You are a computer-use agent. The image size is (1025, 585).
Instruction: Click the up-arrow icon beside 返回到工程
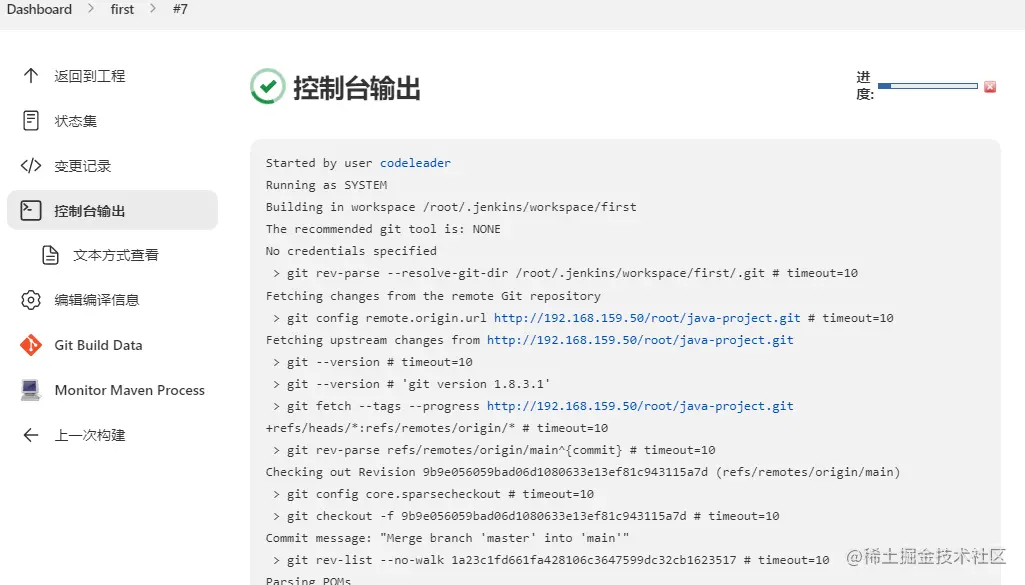[31, 76]
